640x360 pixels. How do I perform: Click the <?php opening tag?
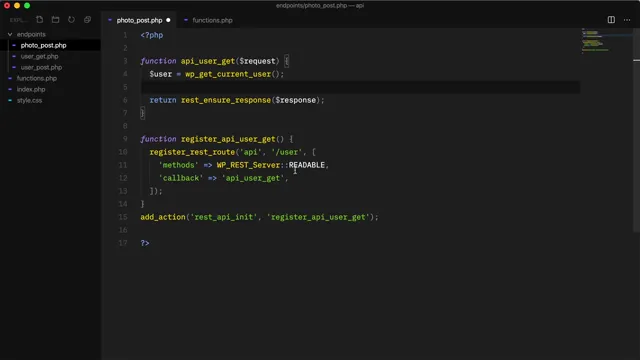pyautogui.click(x=152, y=35)
